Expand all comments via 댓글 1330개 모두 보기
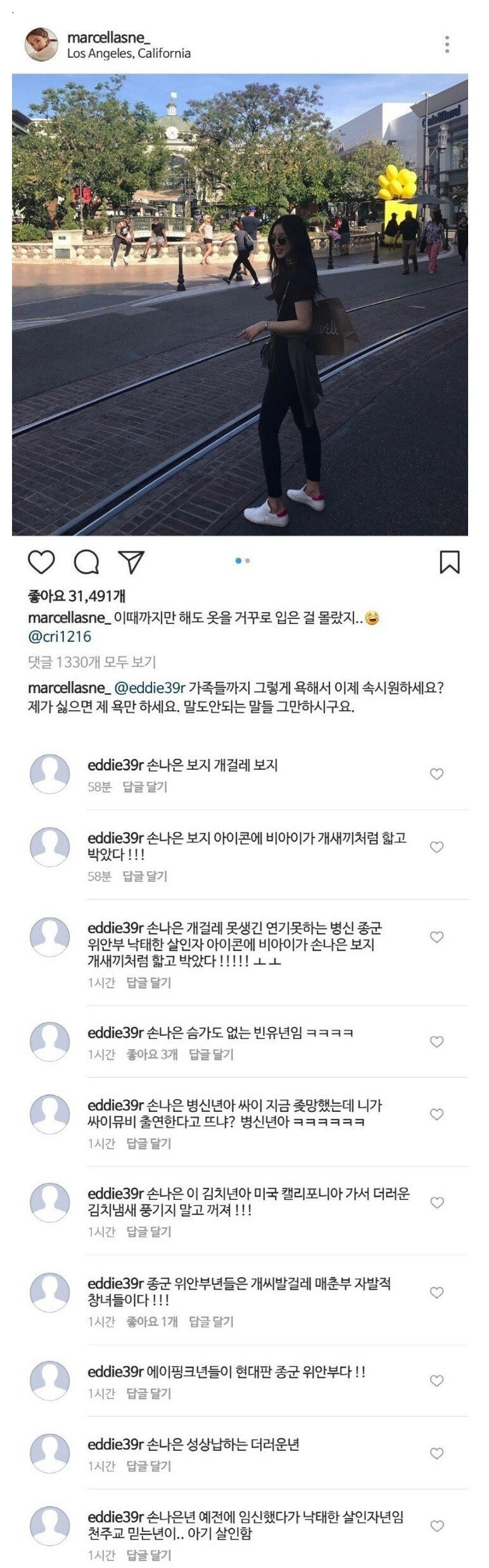Image resolution: width=489 pixels, height=1568 pixels. [x=92, y=662]
